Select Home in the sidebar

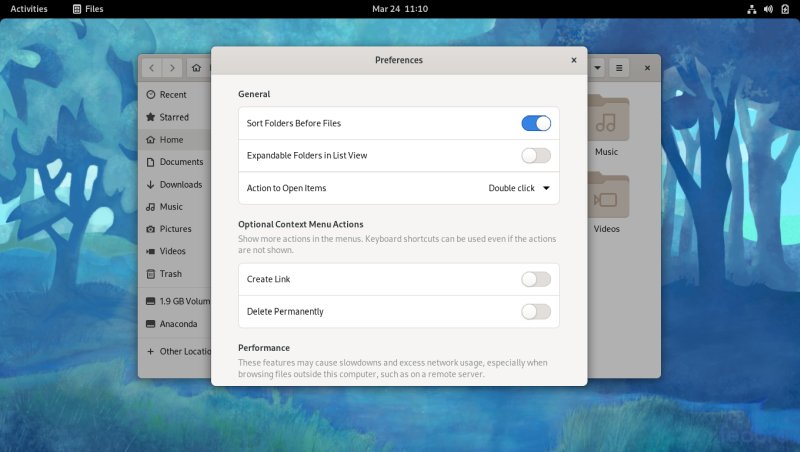(174, 139)
